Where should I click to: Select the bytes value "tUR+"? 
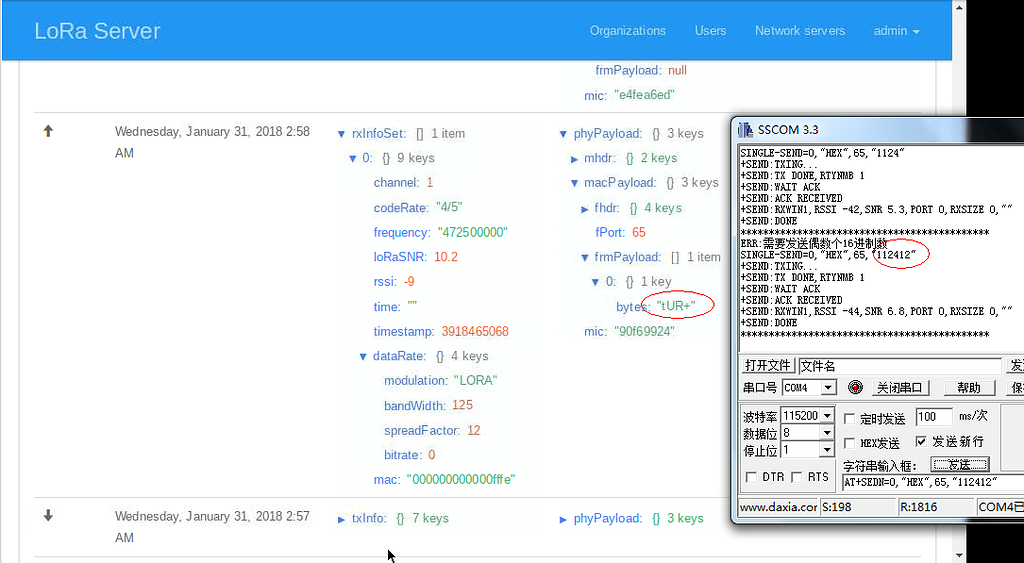(677, 306)
